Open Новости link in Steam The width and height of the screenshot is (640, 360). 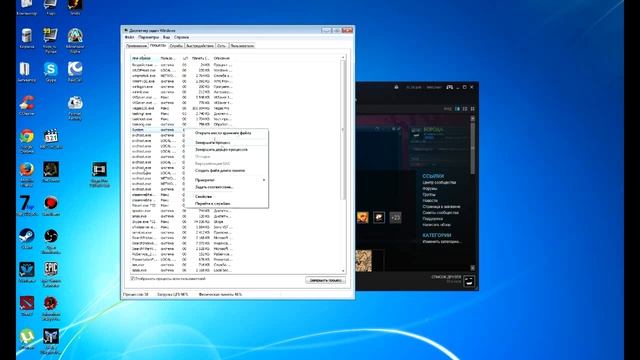click(430, 200)
